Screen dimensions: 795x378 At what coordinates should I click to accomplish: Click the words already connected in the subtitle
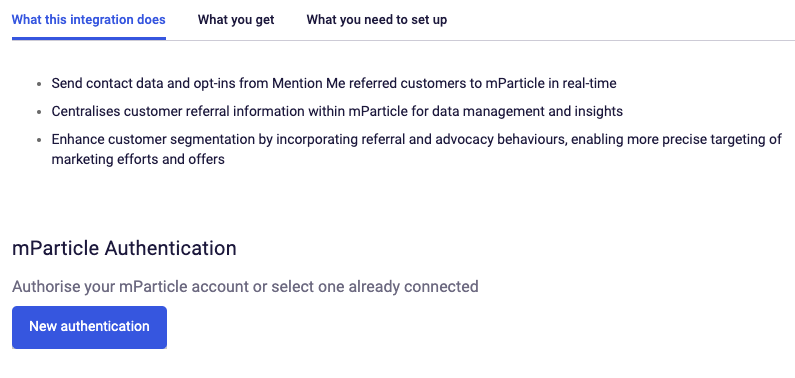[x=413, y=287]
